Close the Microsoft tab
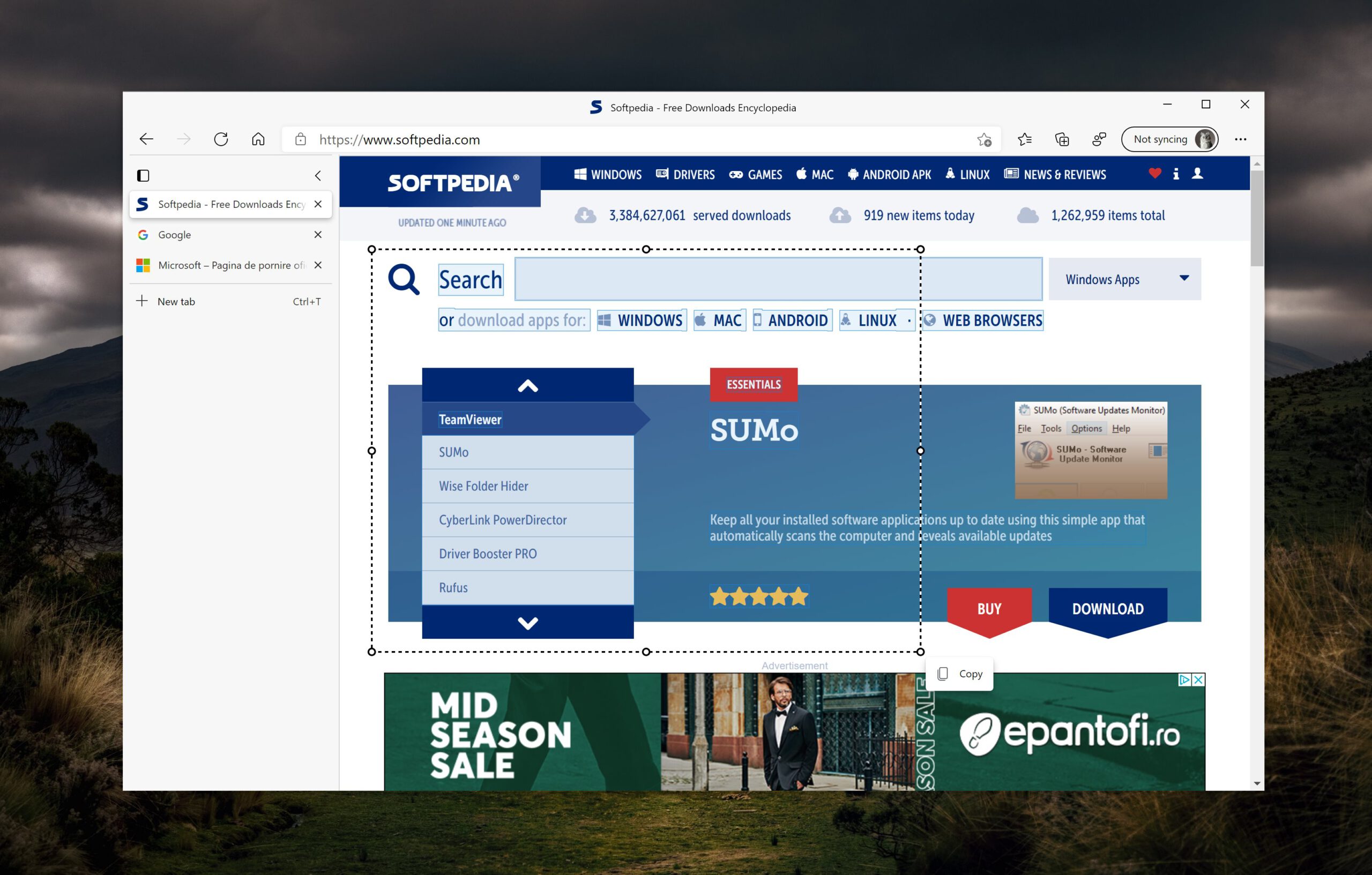 (318, 265)
